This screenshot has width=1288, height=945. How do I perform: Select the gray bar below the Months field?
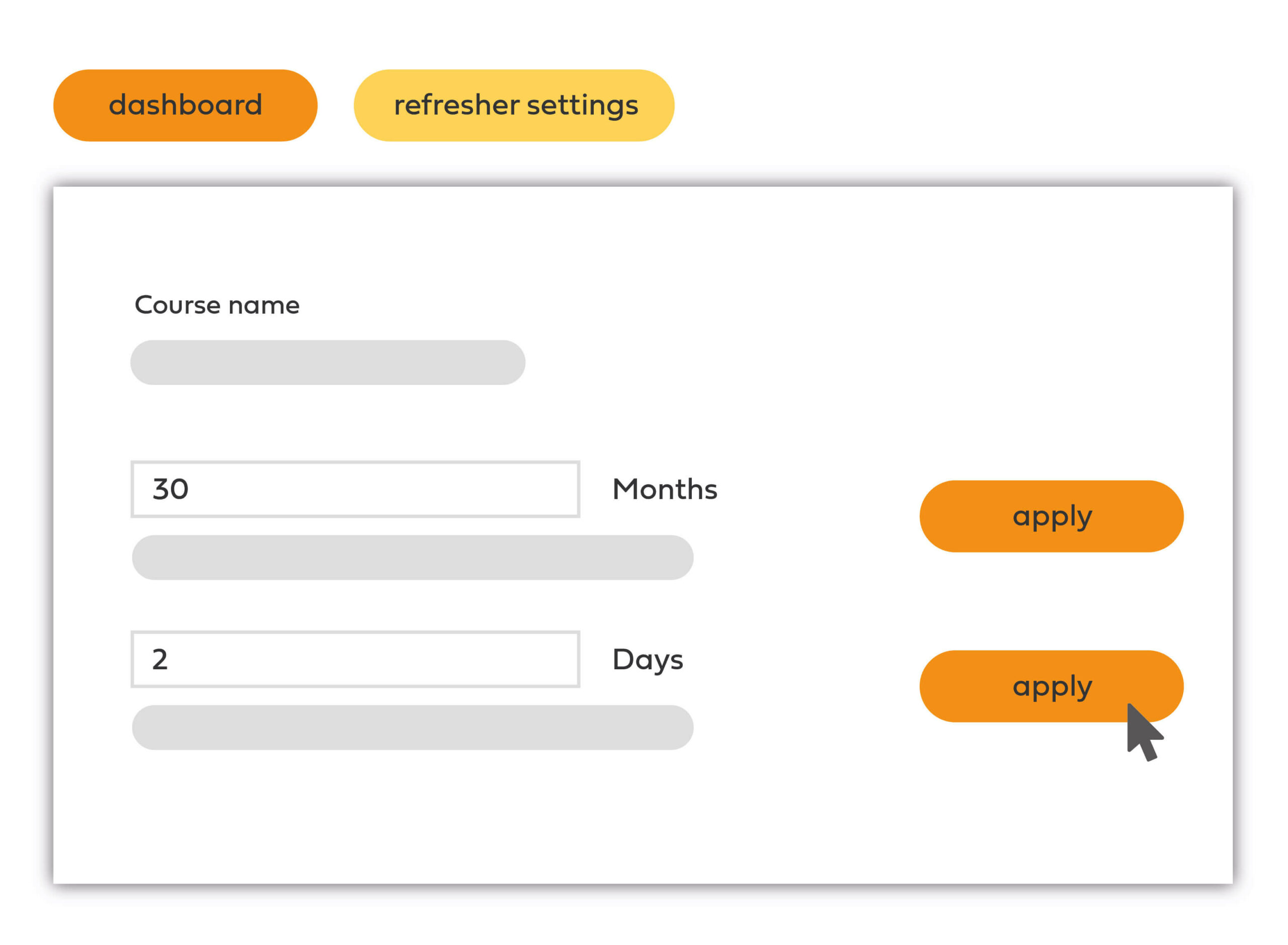click(x=413, y=558)
